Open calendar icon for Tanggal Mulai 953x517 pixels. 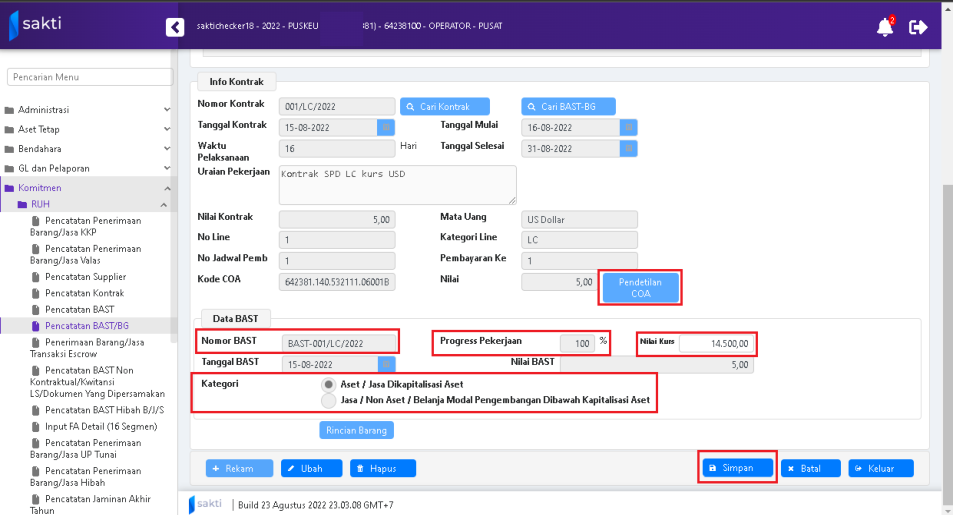[628, 127]
